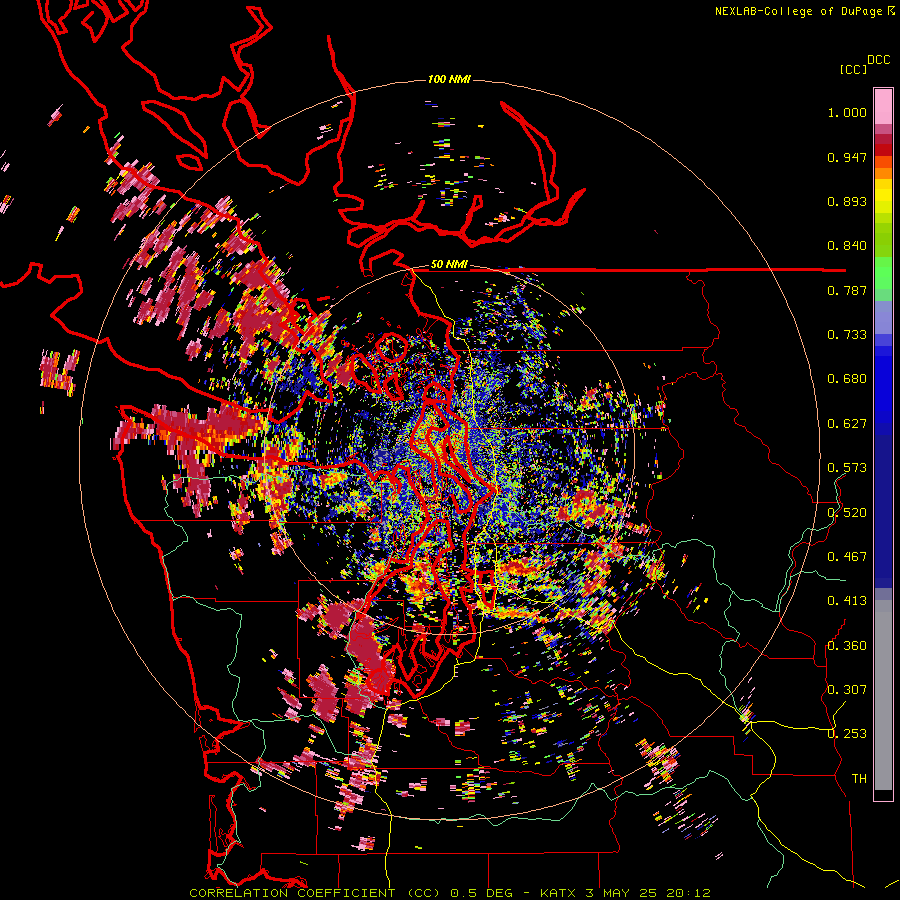Click the 50 NMI range ring label

[449, 265]
